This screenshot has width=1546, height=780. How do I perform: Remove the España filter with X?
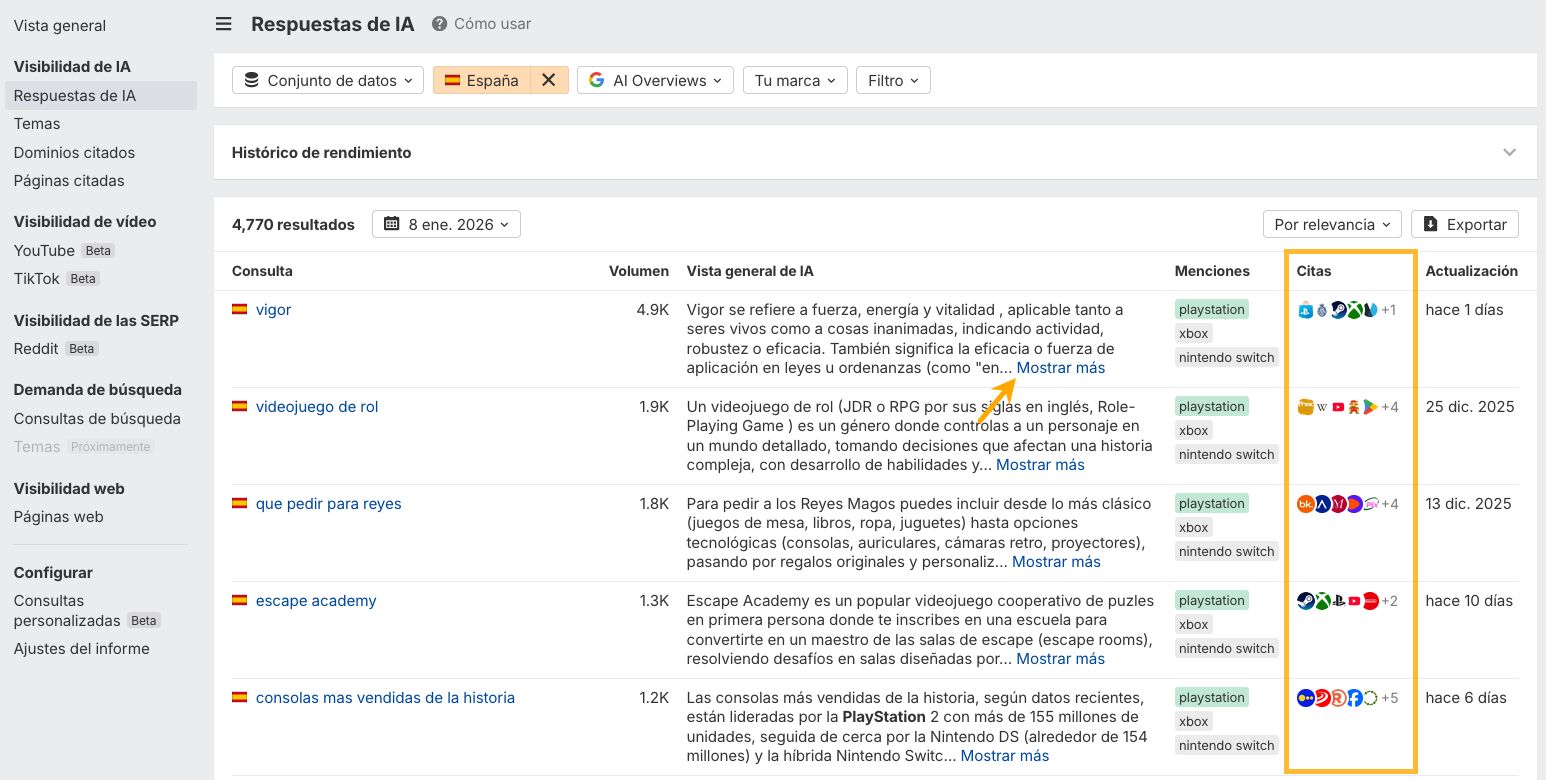(548, 81)
